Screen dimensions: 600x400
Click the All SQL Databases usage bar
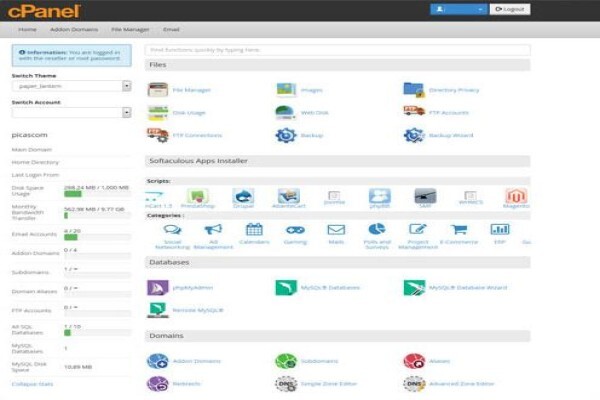point(97,333)
